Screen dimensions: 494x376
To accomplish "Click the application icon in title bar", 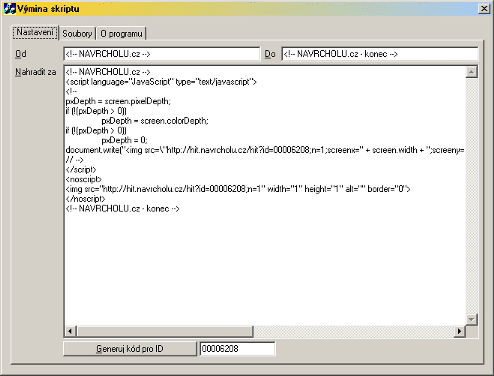I will (9, 8).
